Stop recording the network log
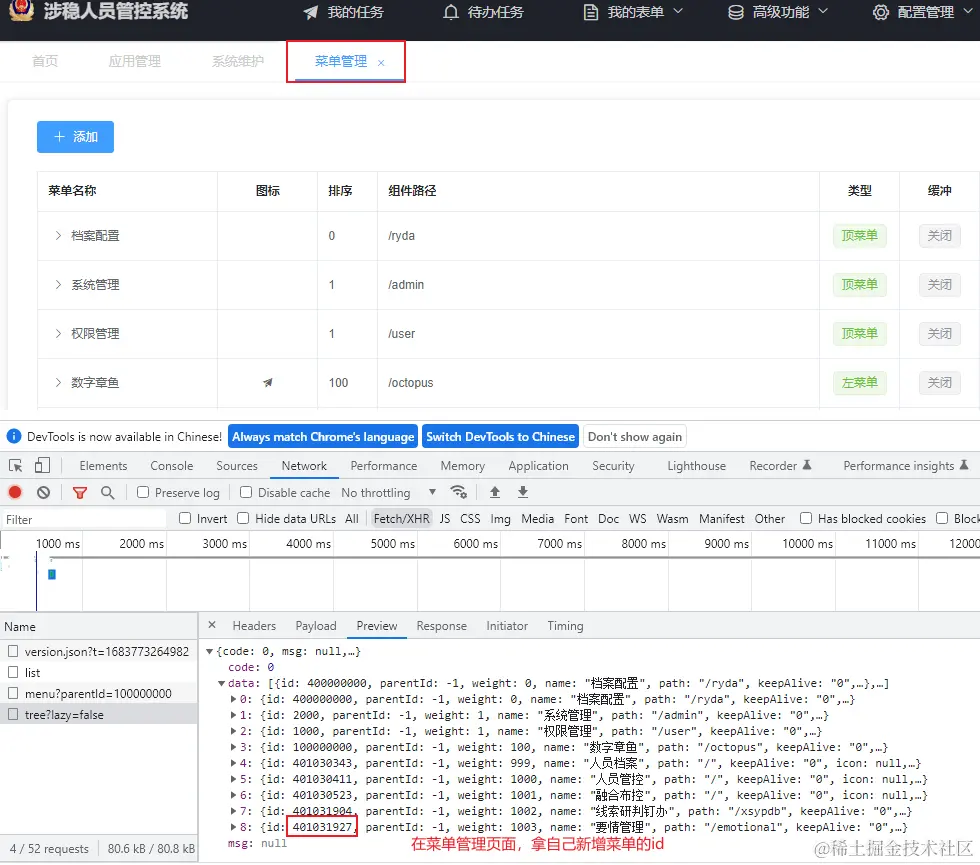980x865 pixels. [x=15, y=492]
